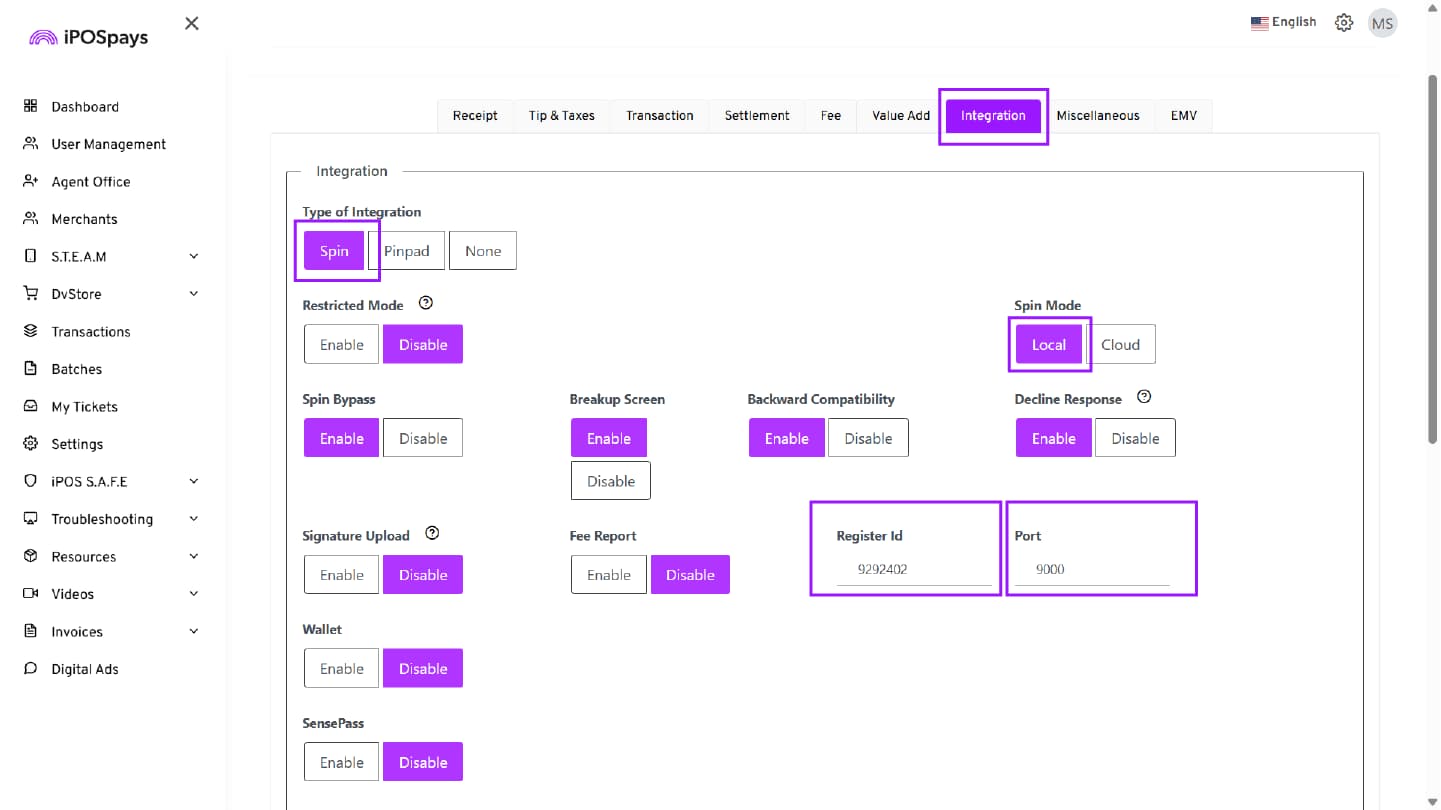Image resolution: width=1441 pixels, height=810 pixels.
Task: Click the iPOS S.A.F.E shield icon
Action: [30, 481]
